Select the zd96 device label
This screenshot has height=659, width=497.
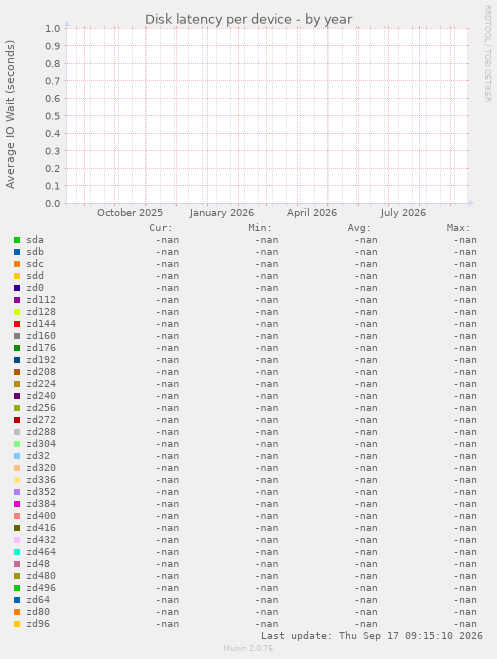[x=38, y=624]
